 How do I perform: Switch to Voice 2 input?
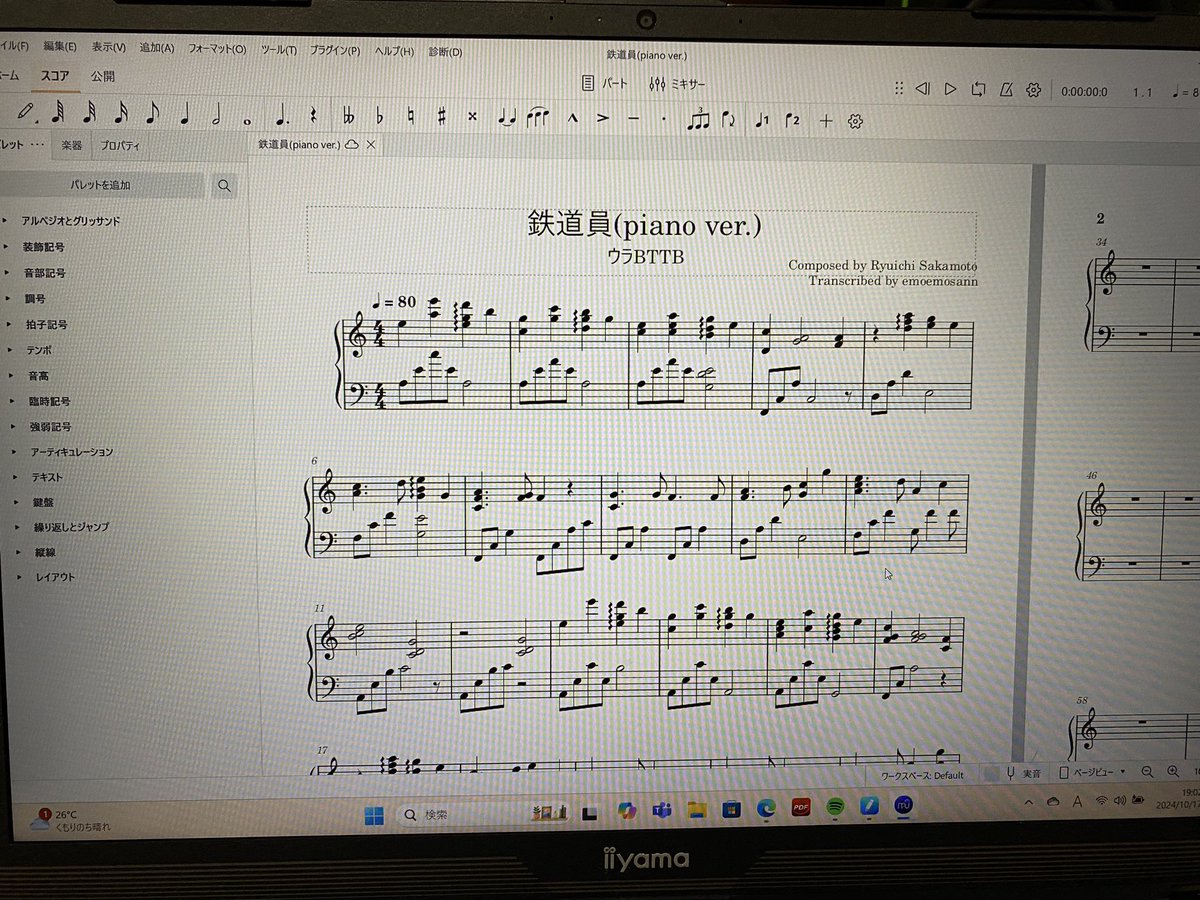(x=792, y=120)
